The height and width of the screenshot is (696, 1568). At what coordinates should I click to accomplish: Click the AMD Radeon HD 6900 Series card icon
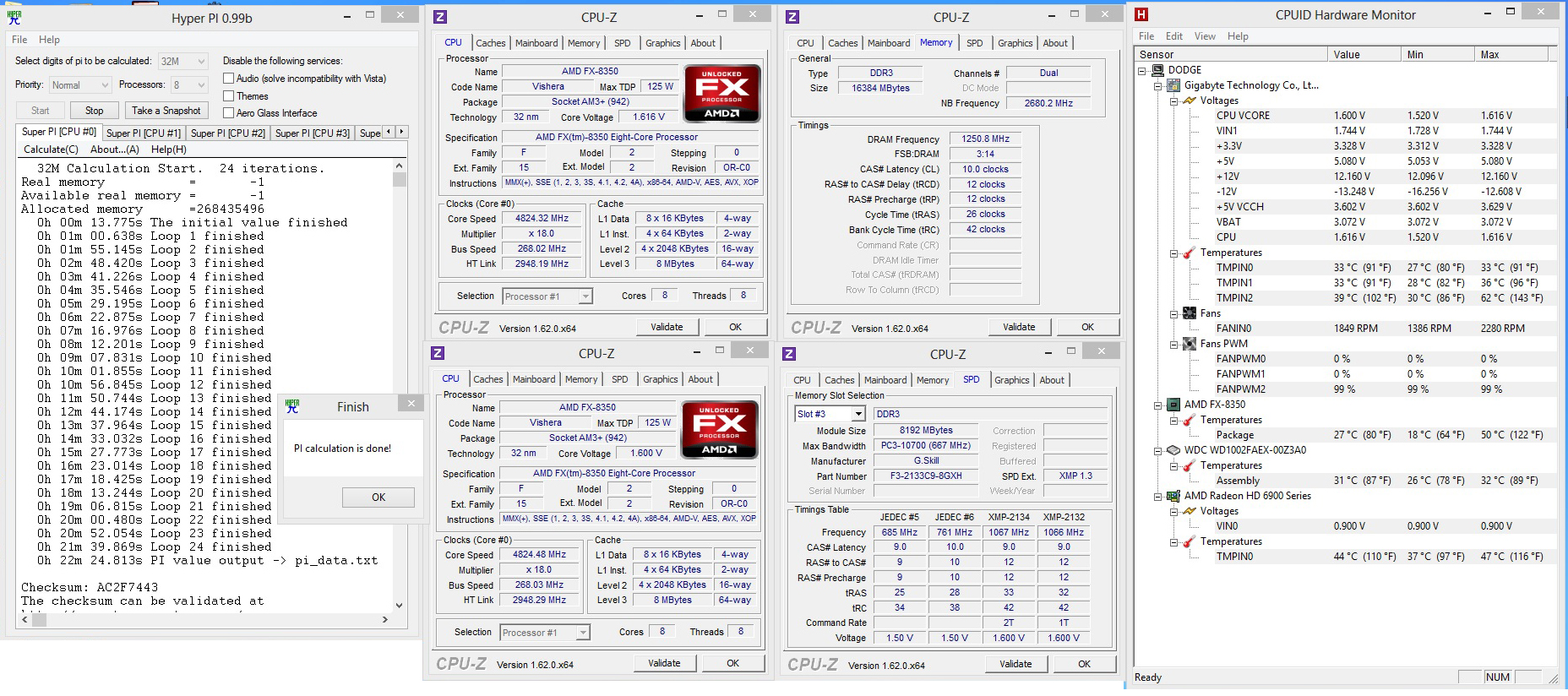pos(1173,496)
